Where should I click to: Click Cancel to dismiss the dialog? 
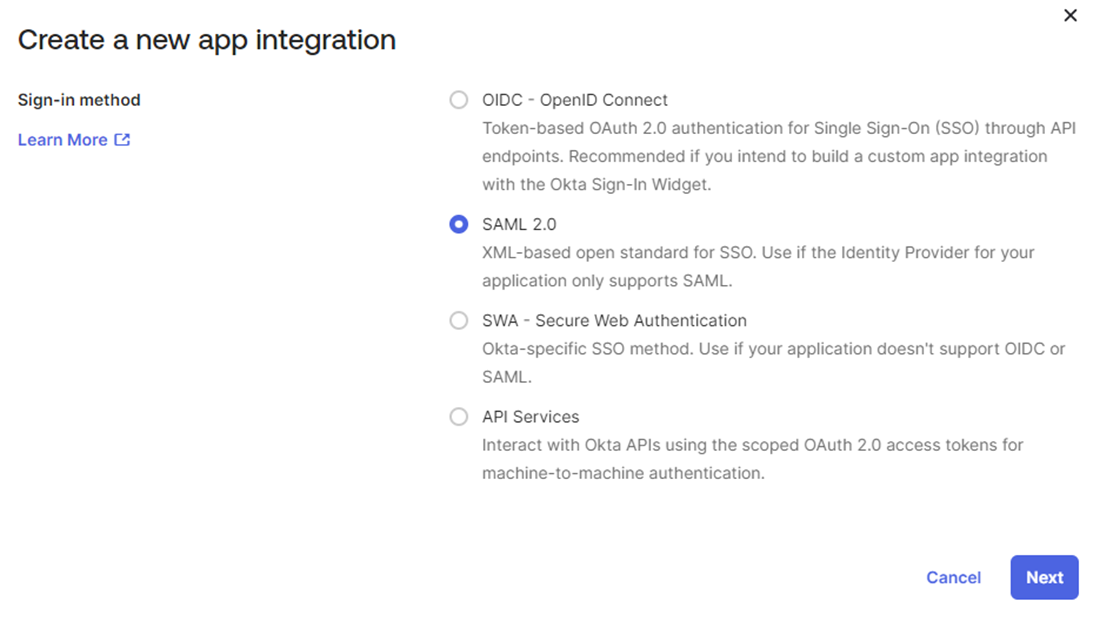coord(953,577)
